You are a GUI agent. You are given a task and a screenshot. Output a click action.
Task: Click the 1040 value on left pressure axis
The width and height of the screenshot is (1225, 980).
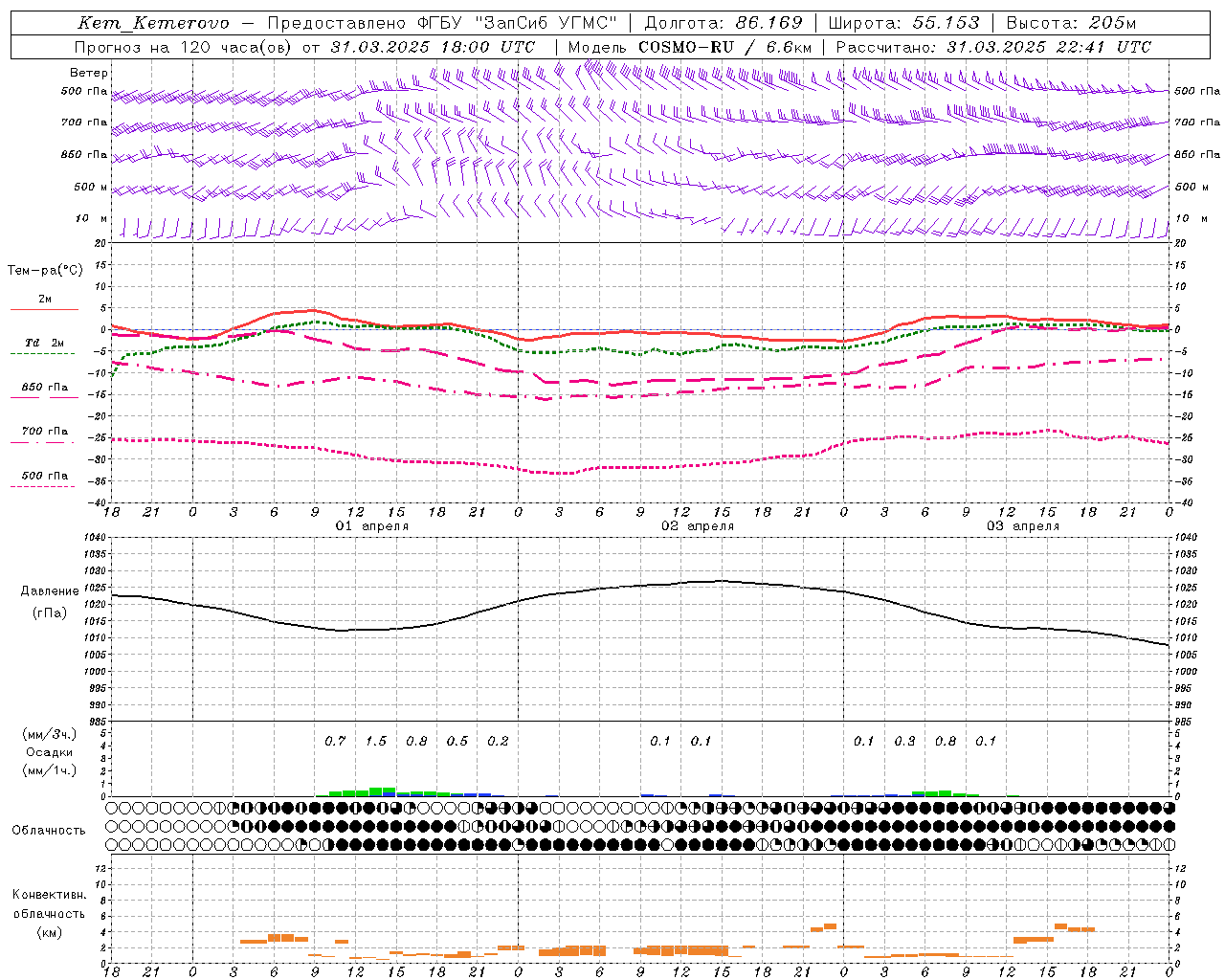(95, 538)
